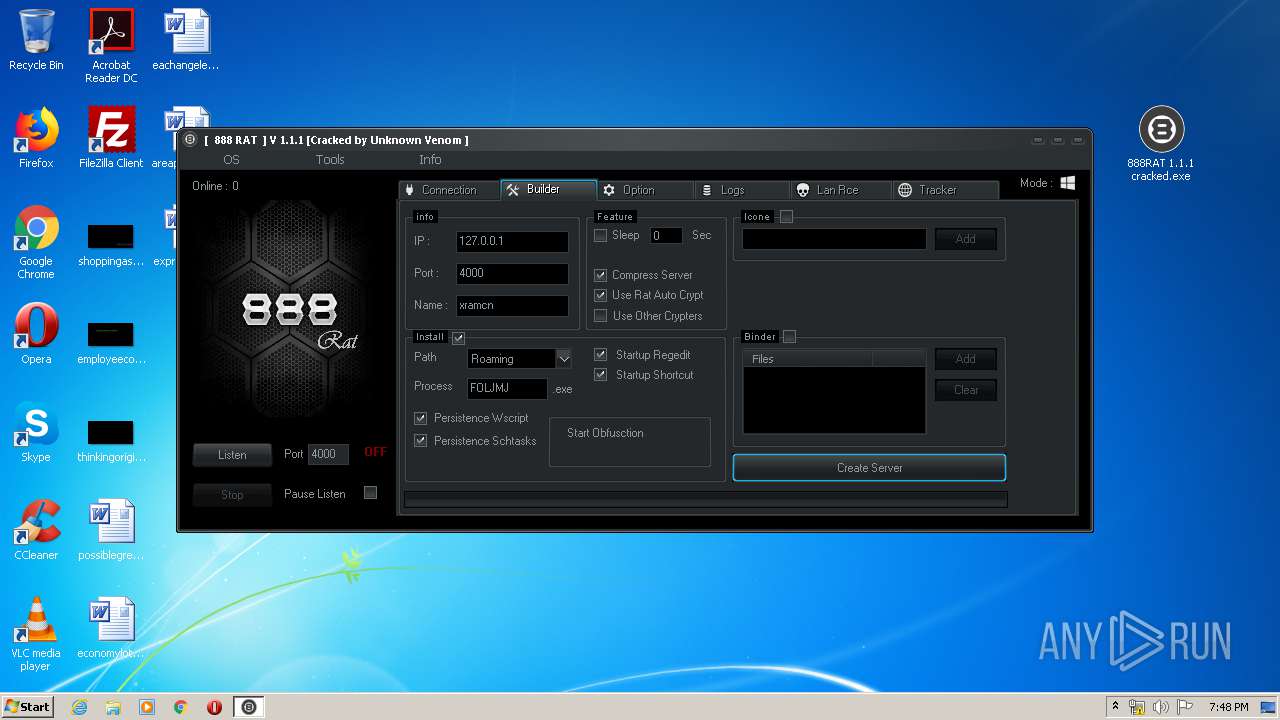1280x720 pixels.
Task: Open Internet Explorer from the taskbar
Action: (x=79, y=707)
